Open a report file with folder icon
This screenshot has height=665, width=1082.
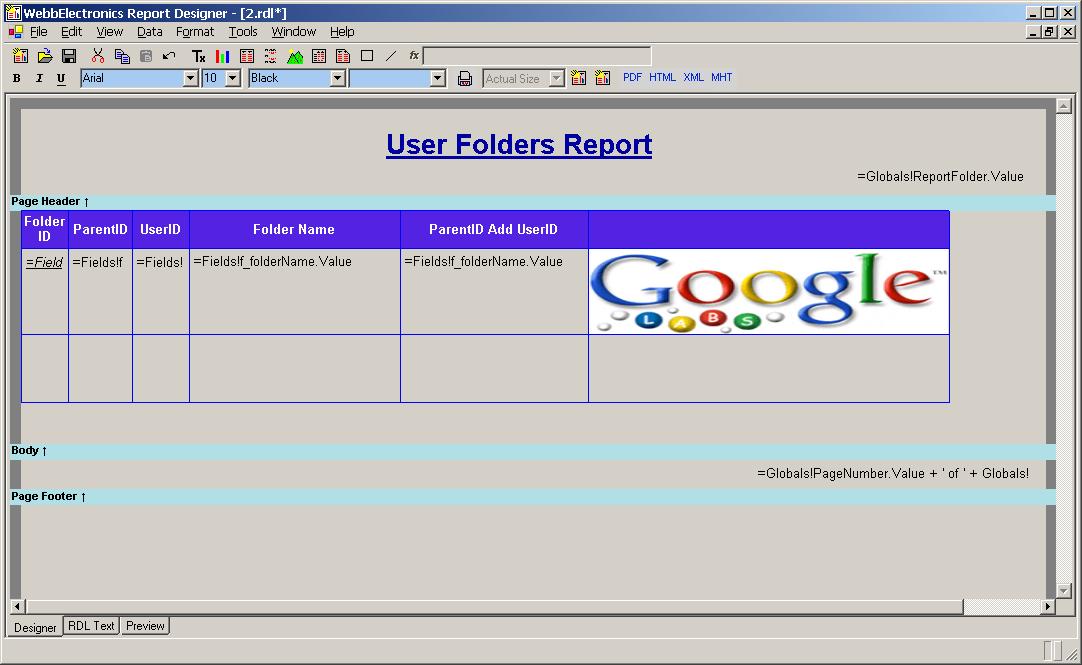point(45,56)
